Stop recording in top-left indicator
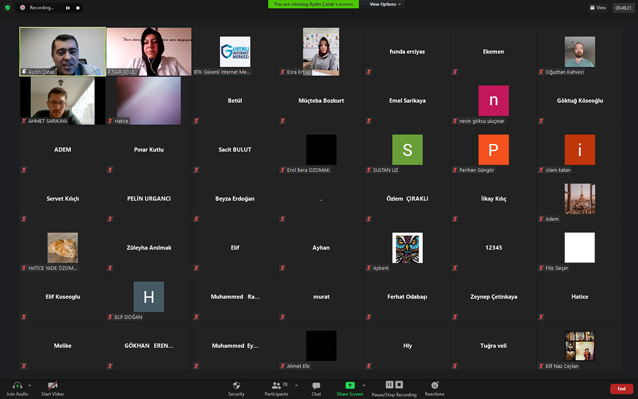 coord(78,8)
